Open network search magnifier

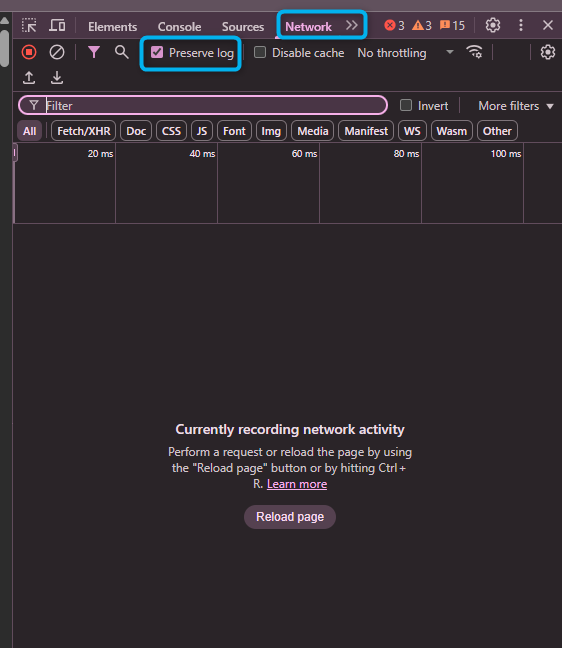coord(121,52)
